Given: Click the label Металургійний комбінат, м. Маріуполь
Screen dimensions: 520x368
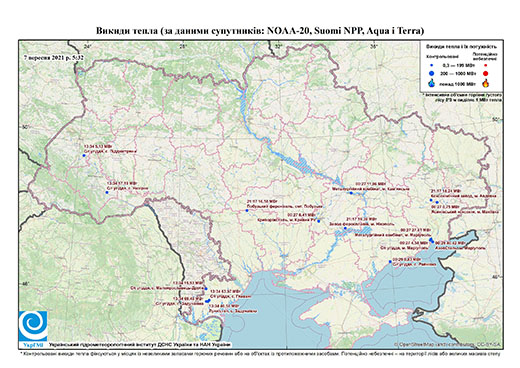Looking at the screenshot, I should [393, 235].
